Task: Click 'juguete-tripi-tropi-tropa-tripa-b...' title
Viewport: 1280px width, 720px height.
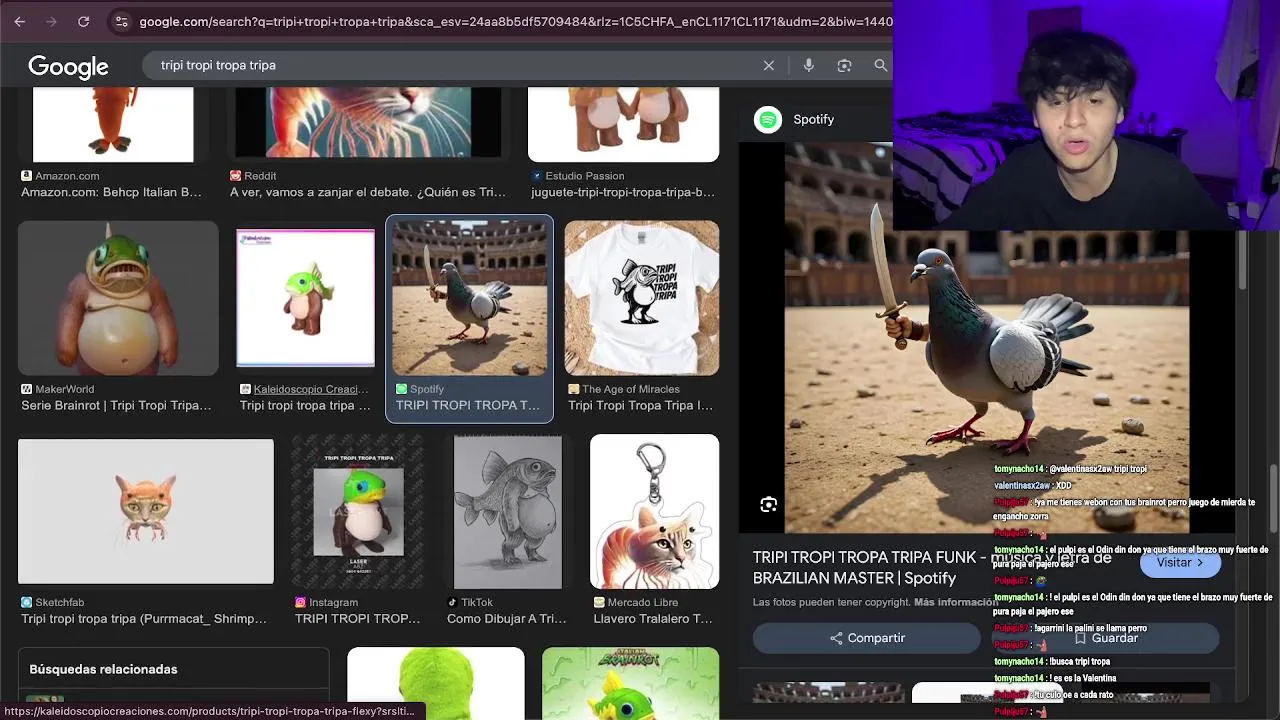Action: pyautogui.click(x=623, y=192)
